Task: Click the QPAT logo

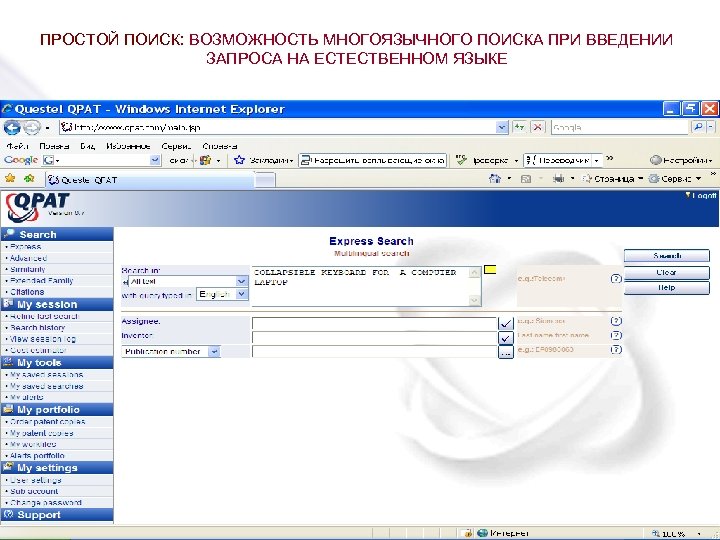Action: [x=38, y=207]
